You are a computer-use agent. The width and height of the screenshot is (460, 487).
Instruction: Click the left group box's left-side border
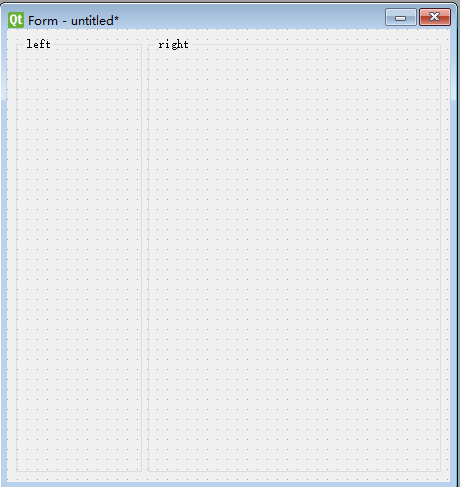click(17, 258)
